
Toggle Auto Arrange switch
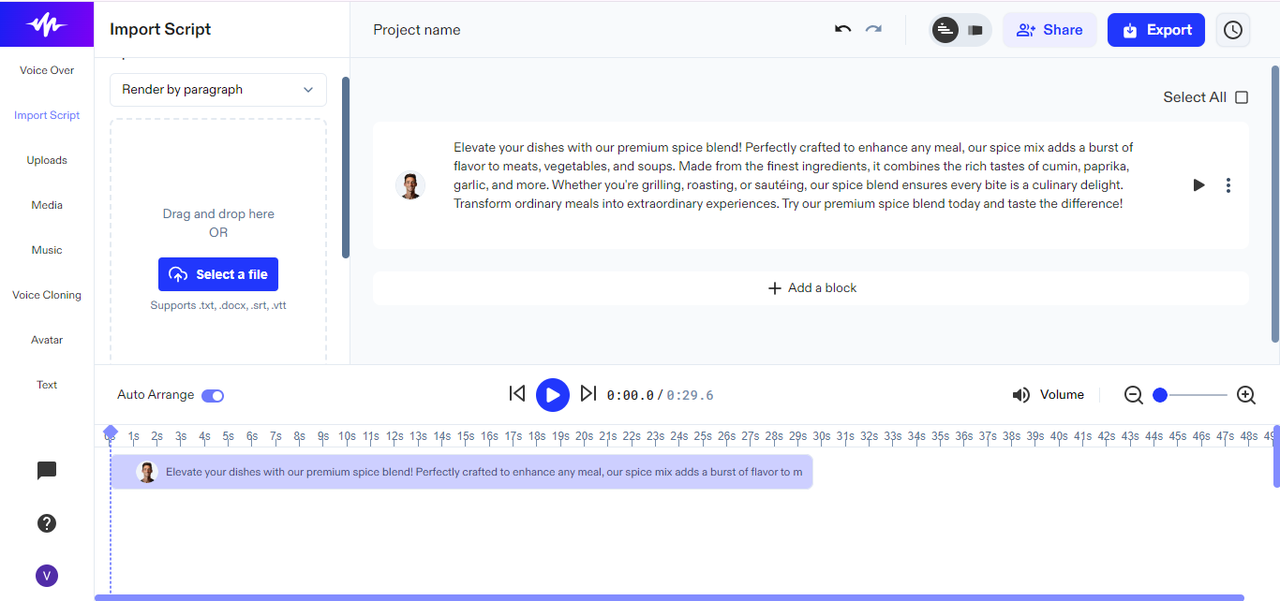coord(213,395)
